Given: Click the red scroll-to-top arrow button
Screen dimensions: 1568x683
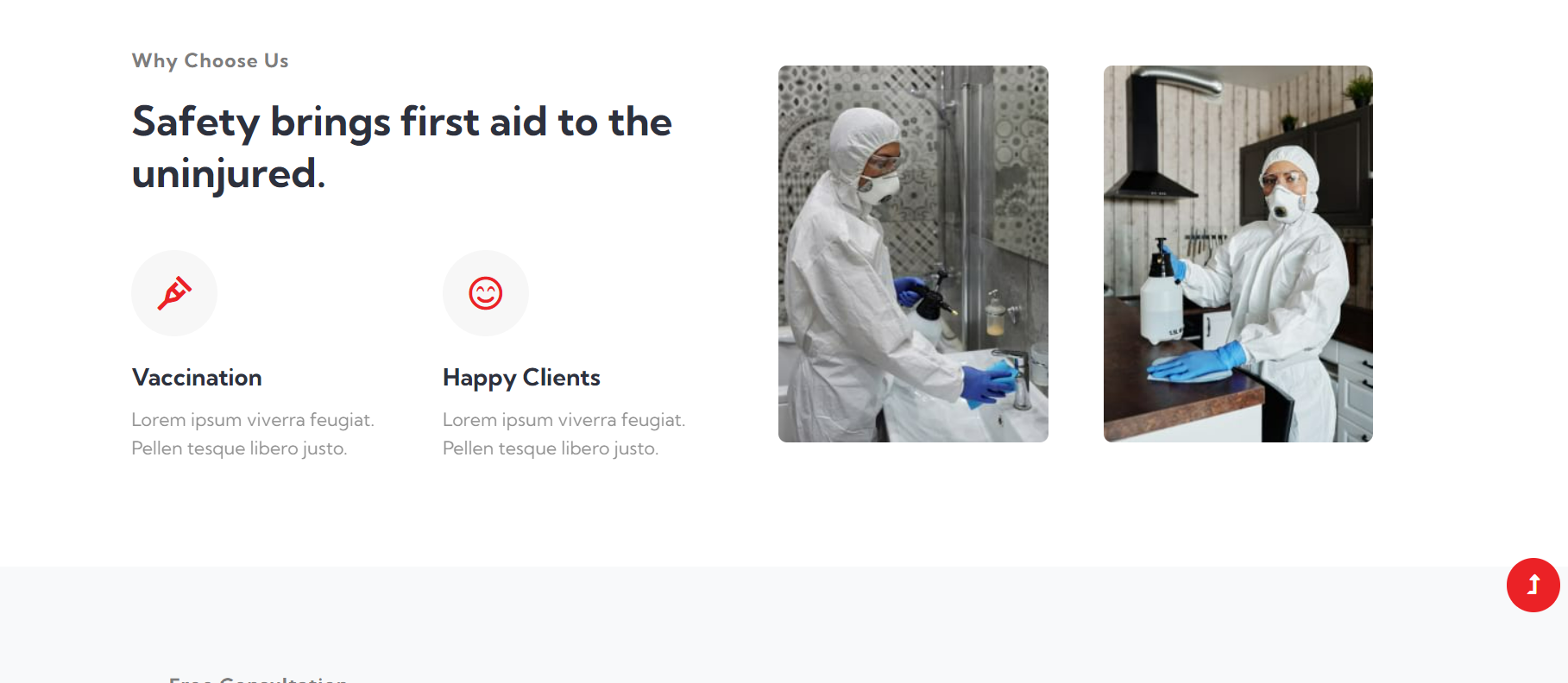Looking at the screenshot, I should point(1533,585).
